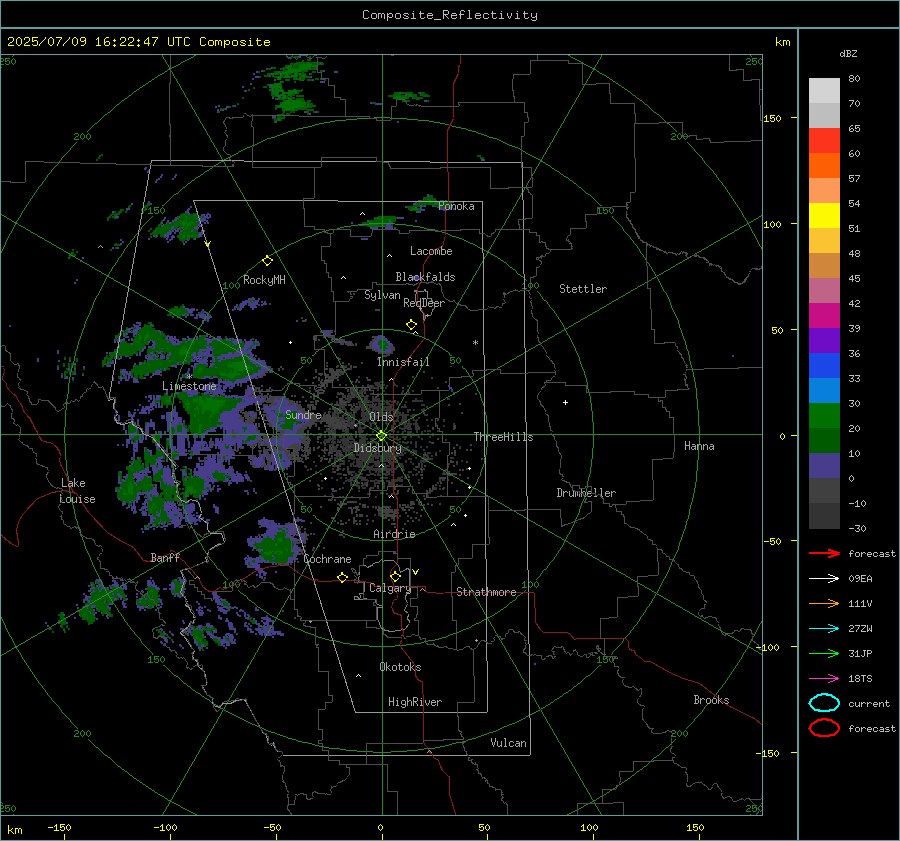Click the yellow V marker beside Calgary

pyautogui.click(x=416, y=572)
